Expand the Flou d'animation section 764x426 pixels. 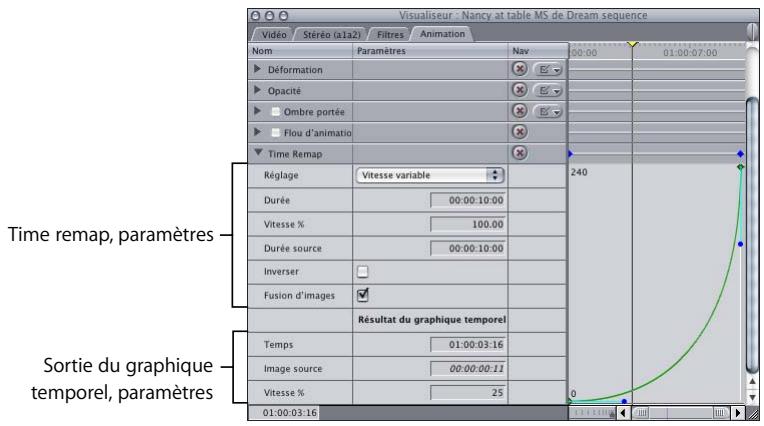click(258, 132)
